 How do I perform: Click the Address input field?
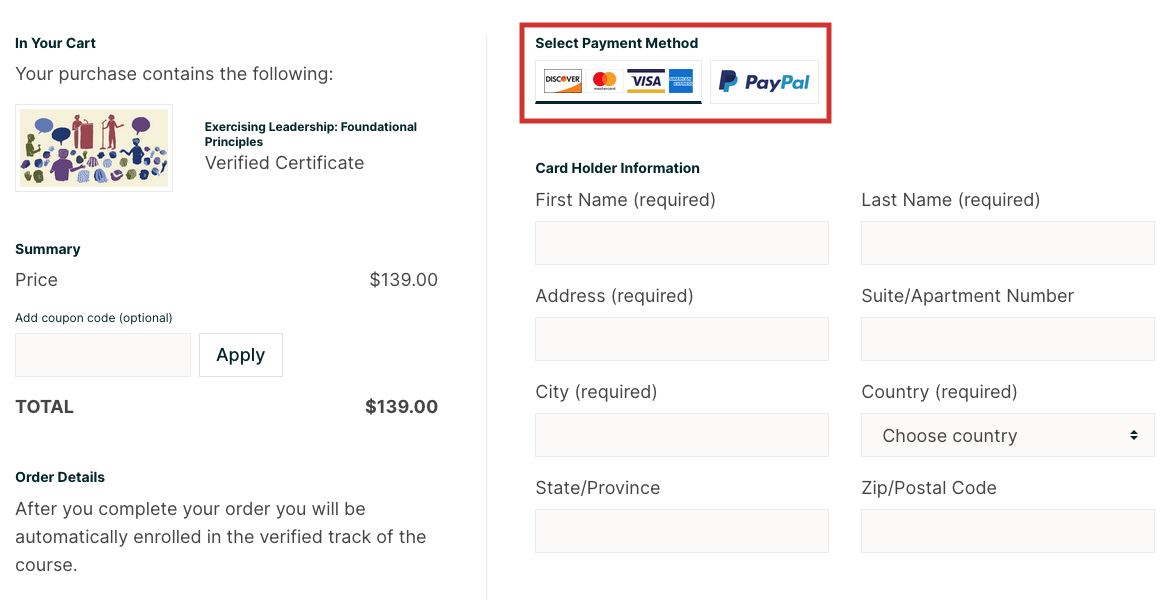point(682,339)
